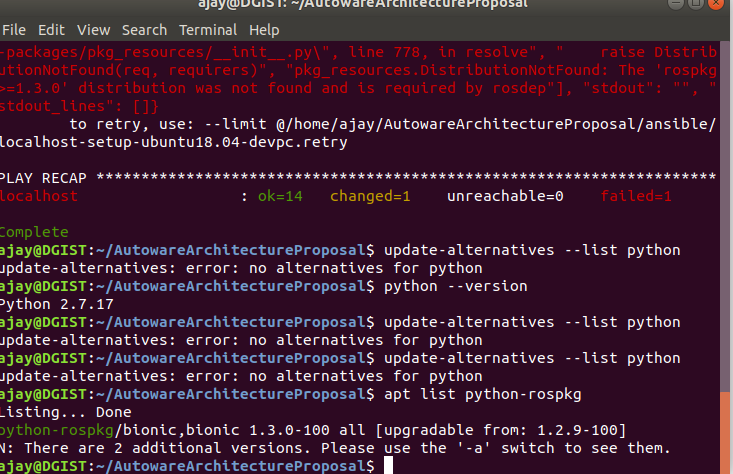Screen dimensions: 733x474
Task: Open the File menu
Action: click(x=14, y=30)
